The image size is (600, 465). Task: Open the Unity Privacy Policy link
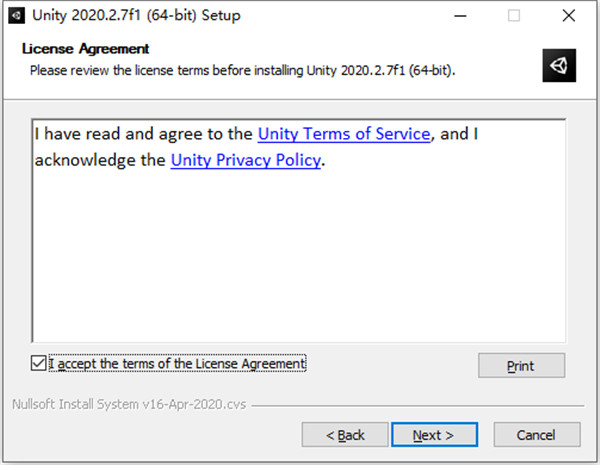click(x=246, y=160)
